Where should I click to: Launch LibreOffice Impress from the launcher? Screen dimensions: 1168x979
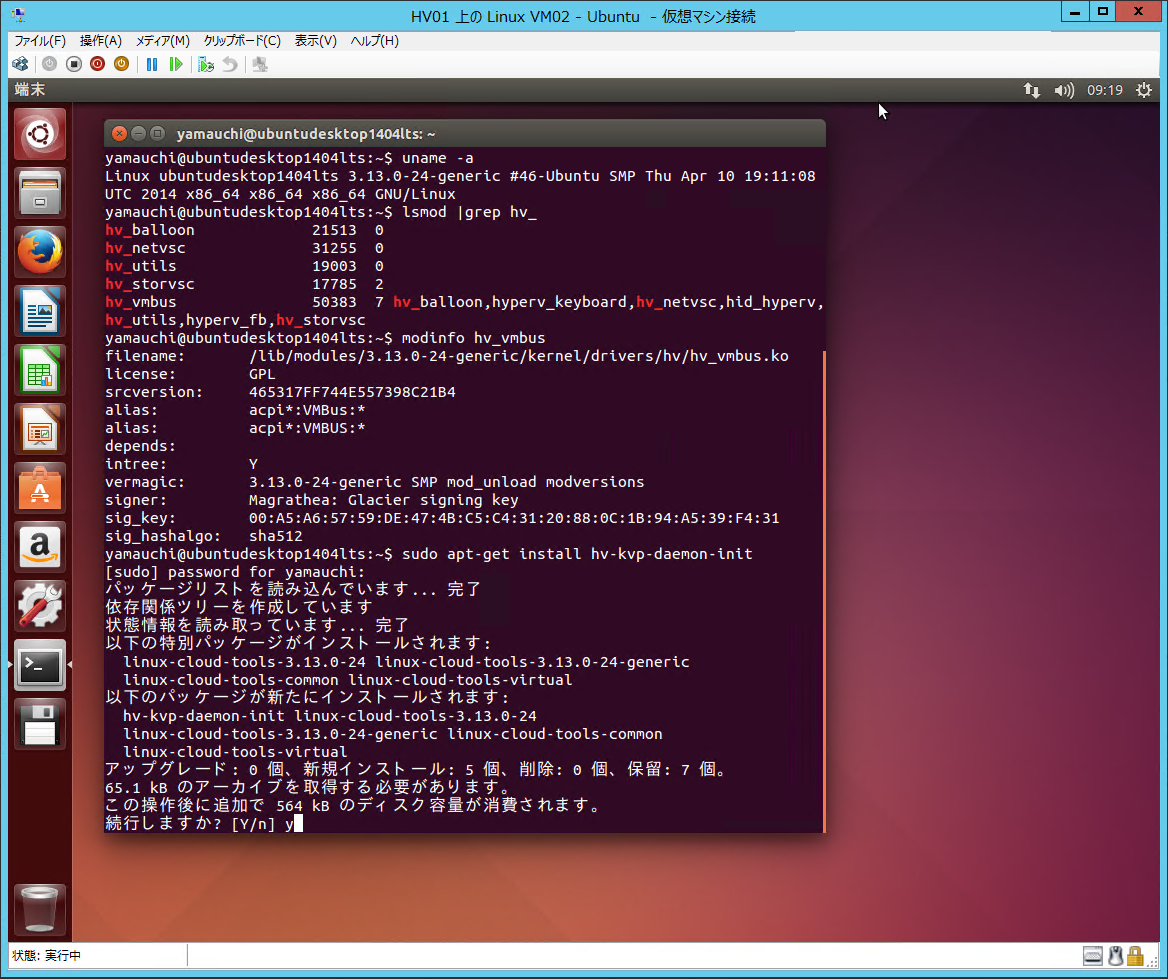pos(40,429)
